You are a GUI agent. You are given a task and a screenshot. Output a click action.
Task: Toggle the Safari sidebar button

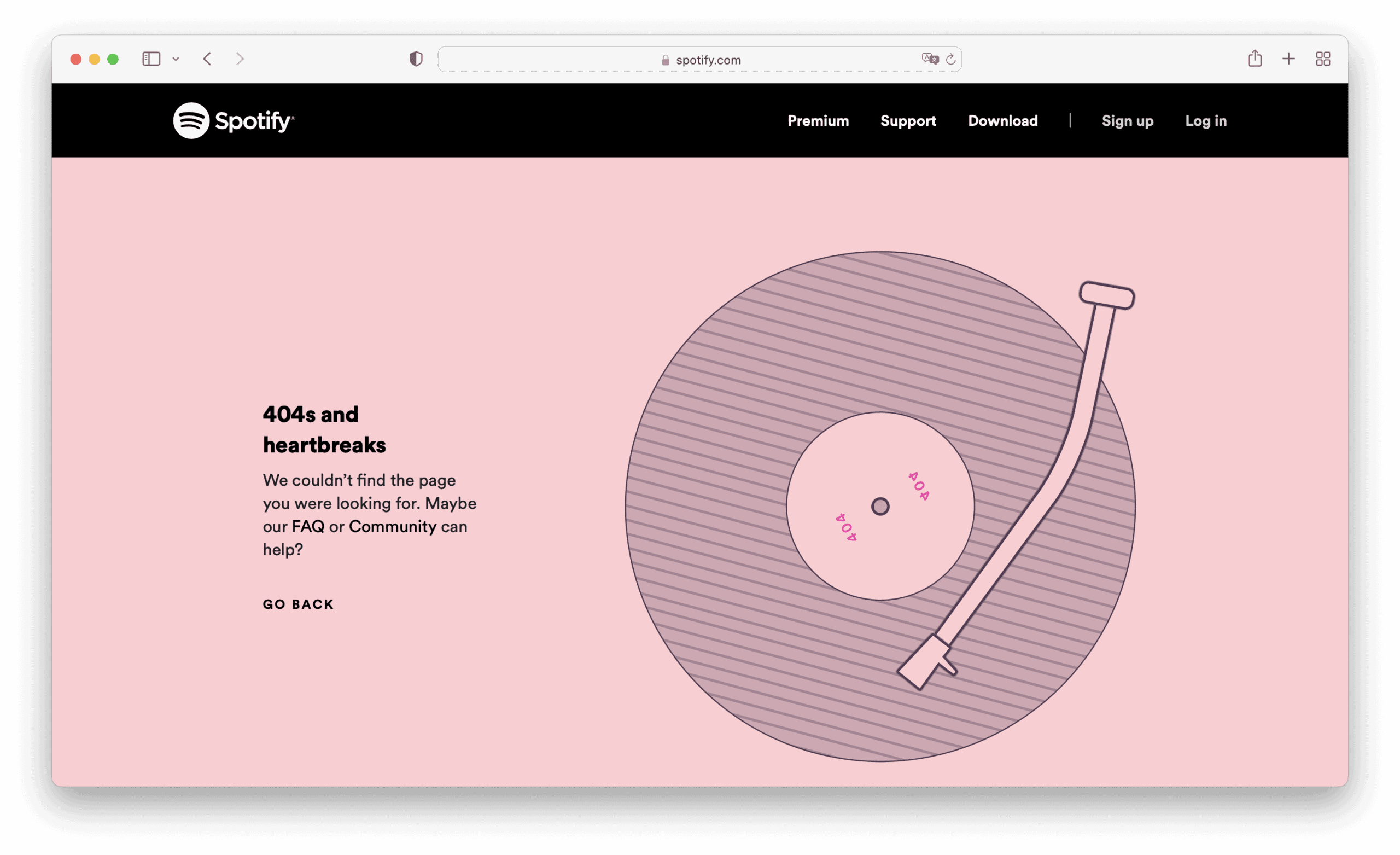point(151,59)
